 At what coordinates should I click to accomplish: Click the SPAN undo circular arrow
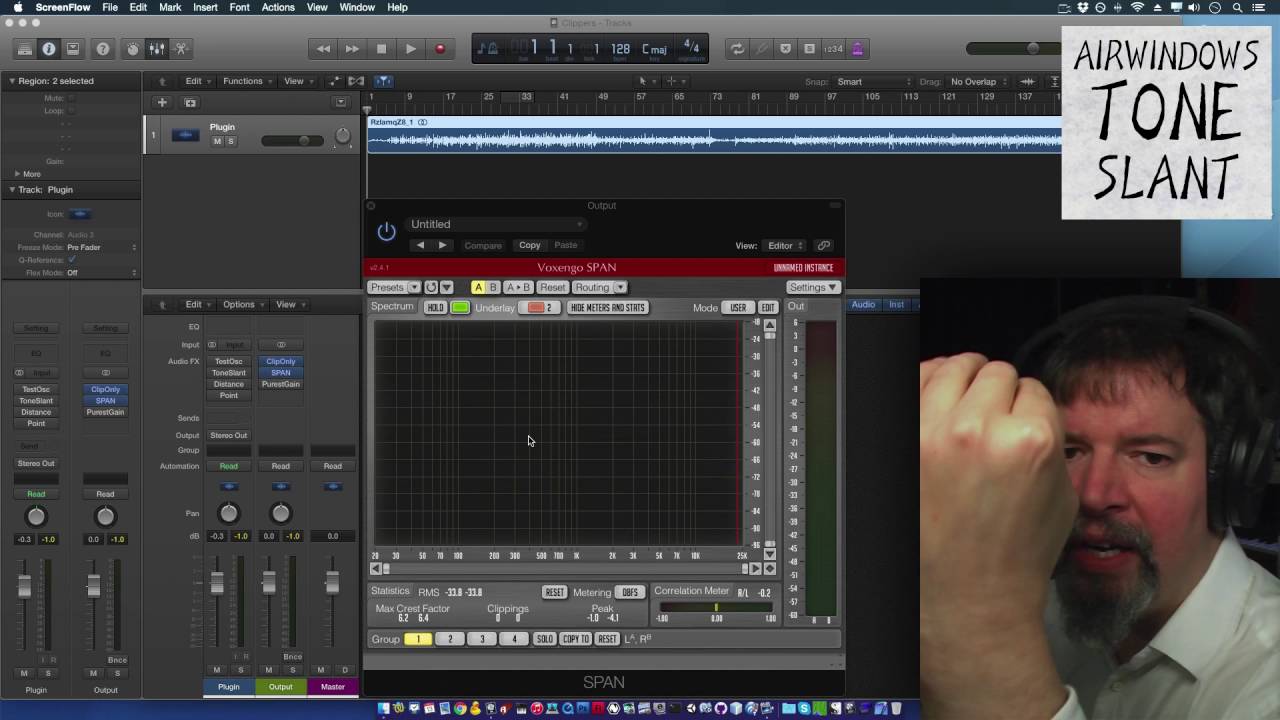coord(431,287)
